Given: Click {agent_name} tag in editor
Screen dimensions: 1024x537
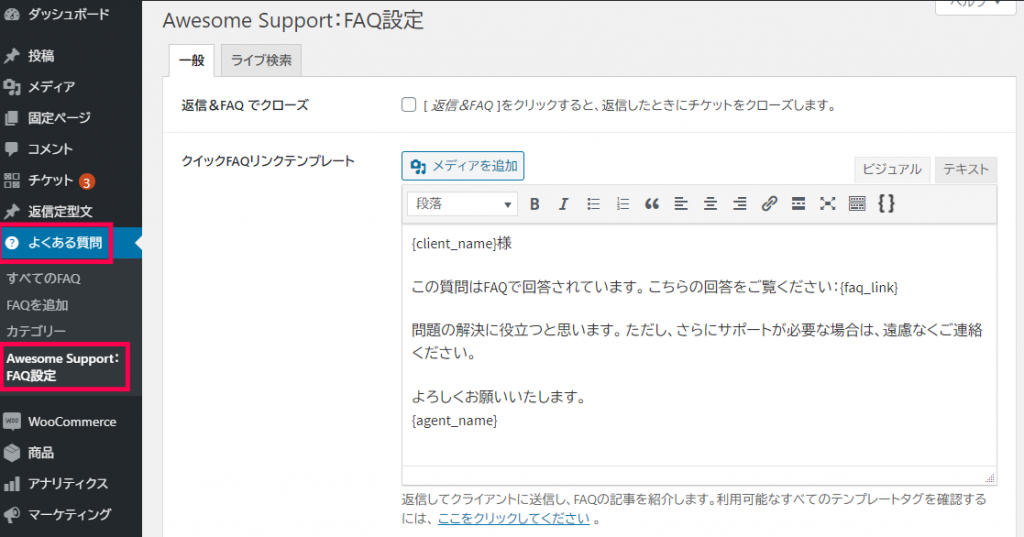Looking at the screenshot, I should pyautogui.click(x=455, y=421).
